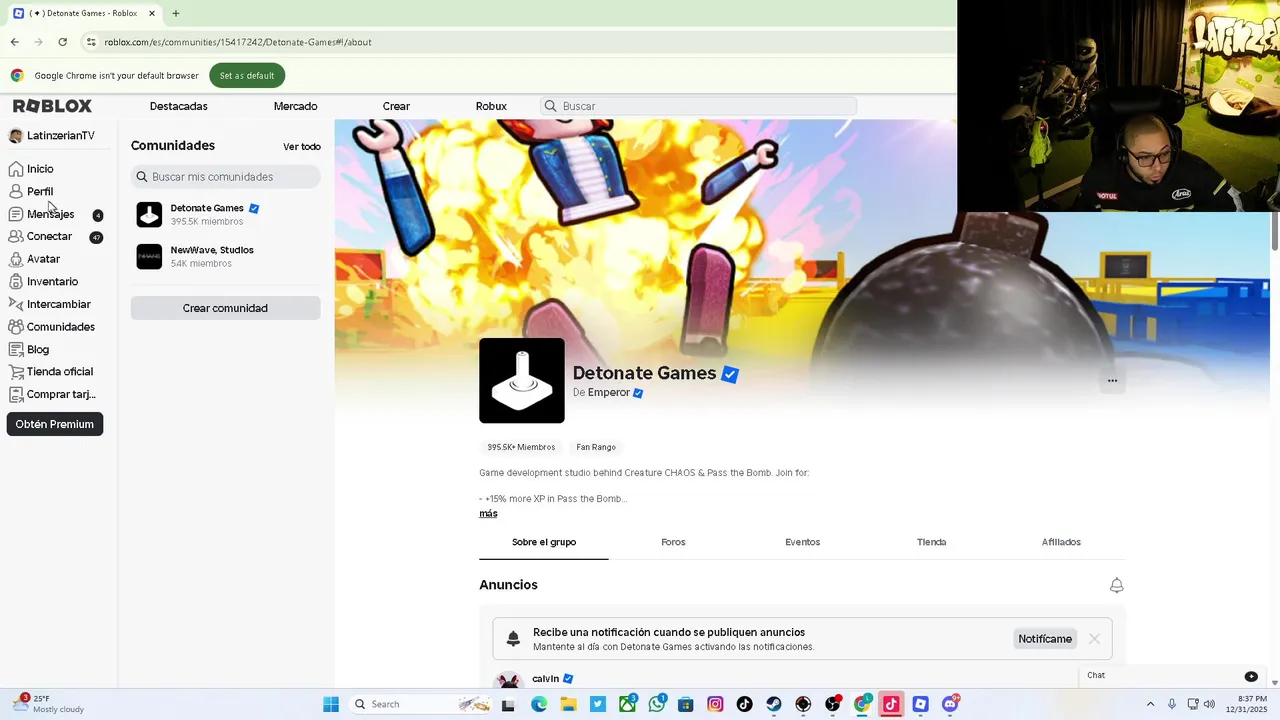
Task: Open the taskbar volume control
Action: click(1209, 704)
